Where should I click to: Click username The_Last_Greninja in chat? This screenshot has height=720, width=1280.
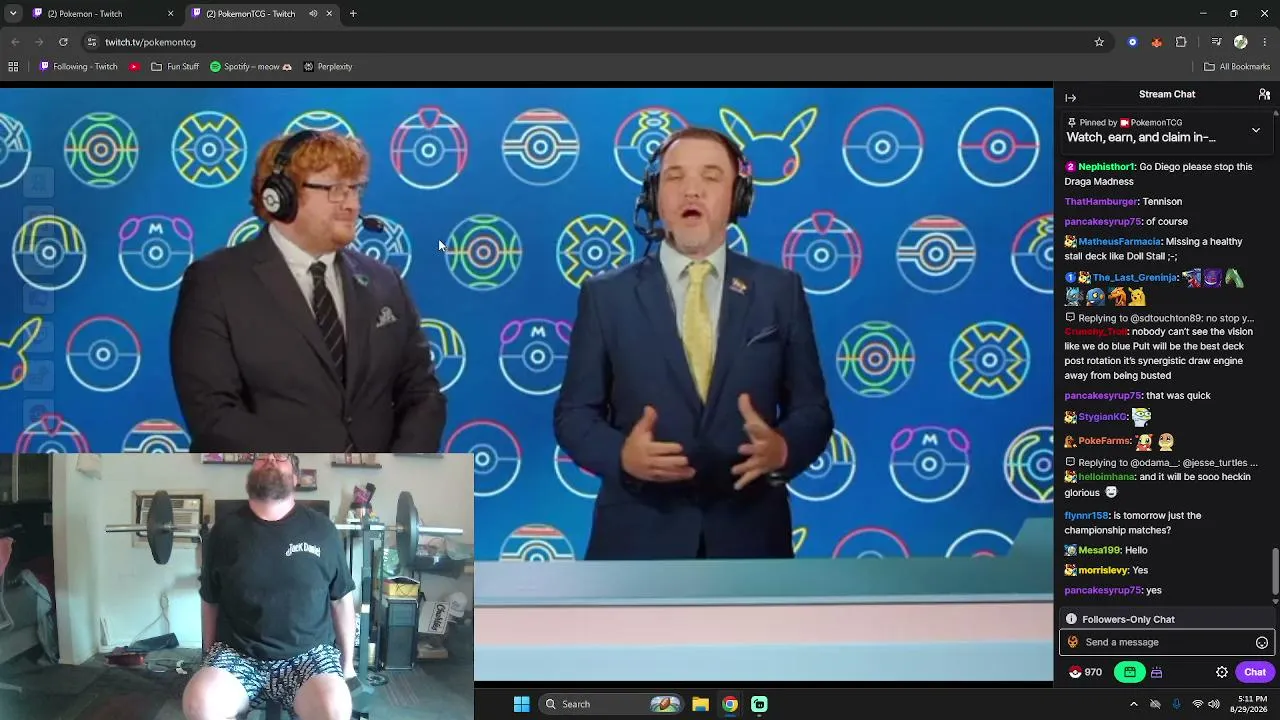(1135, 278)
